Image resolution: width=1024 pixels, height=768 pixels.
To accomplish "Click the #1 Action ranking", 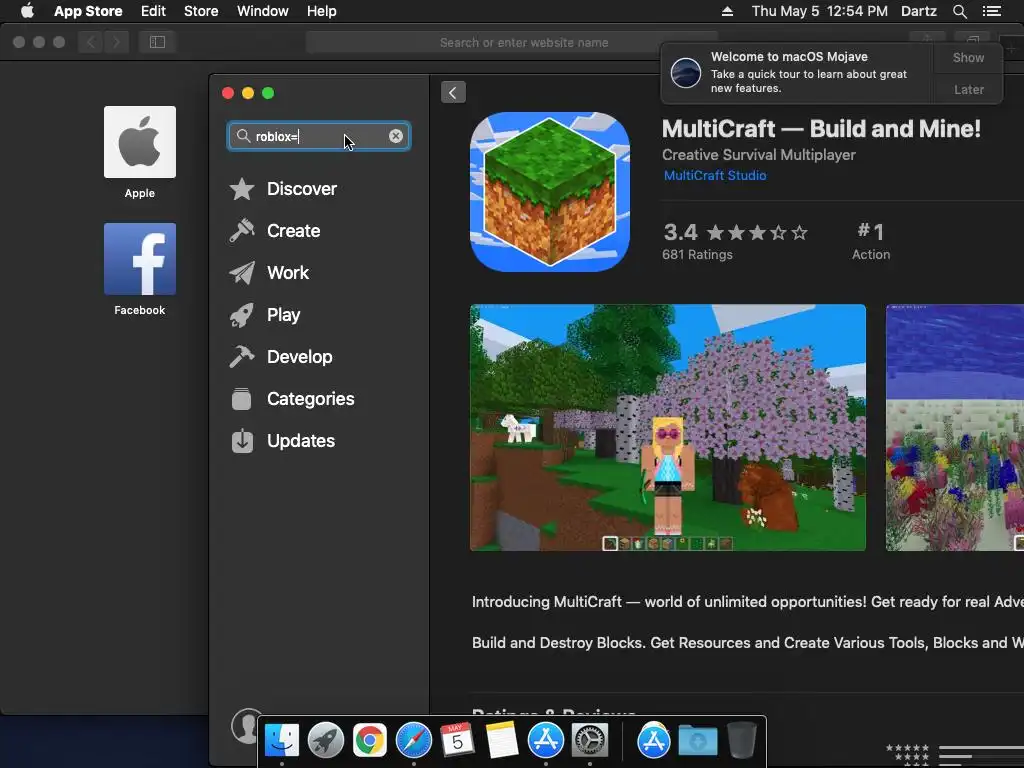I will (871, 241).
